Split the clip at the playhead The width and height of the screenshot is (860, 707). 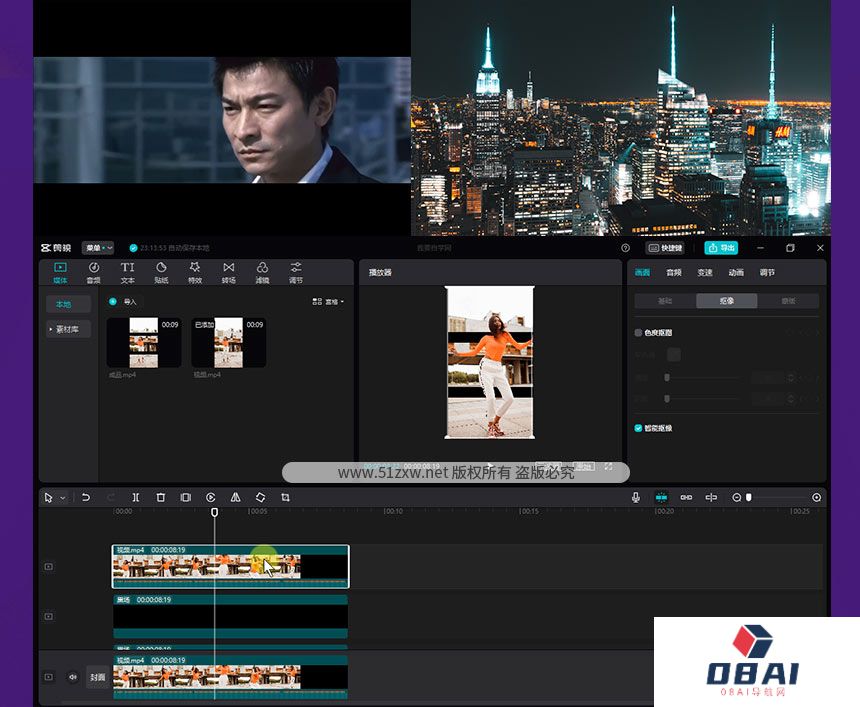135,497
